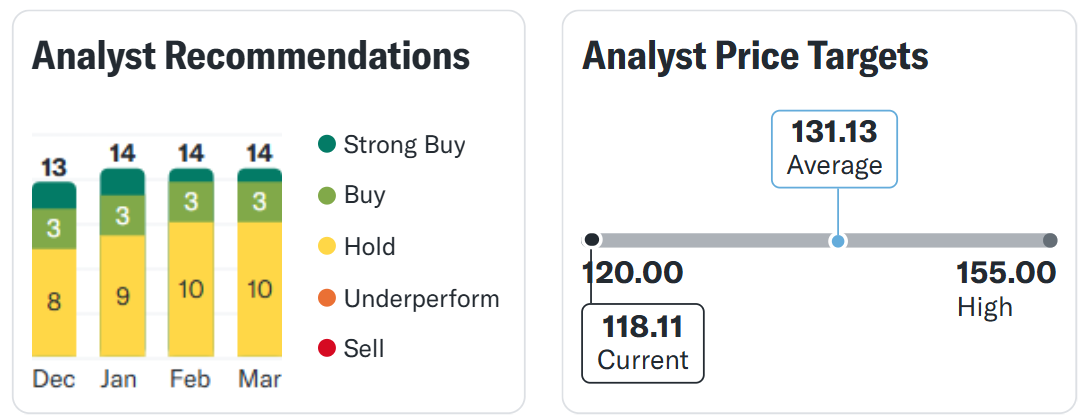Screen dimensions: 1090x420
Task: Click the Sell red legend dot
Action: point(327,348)
